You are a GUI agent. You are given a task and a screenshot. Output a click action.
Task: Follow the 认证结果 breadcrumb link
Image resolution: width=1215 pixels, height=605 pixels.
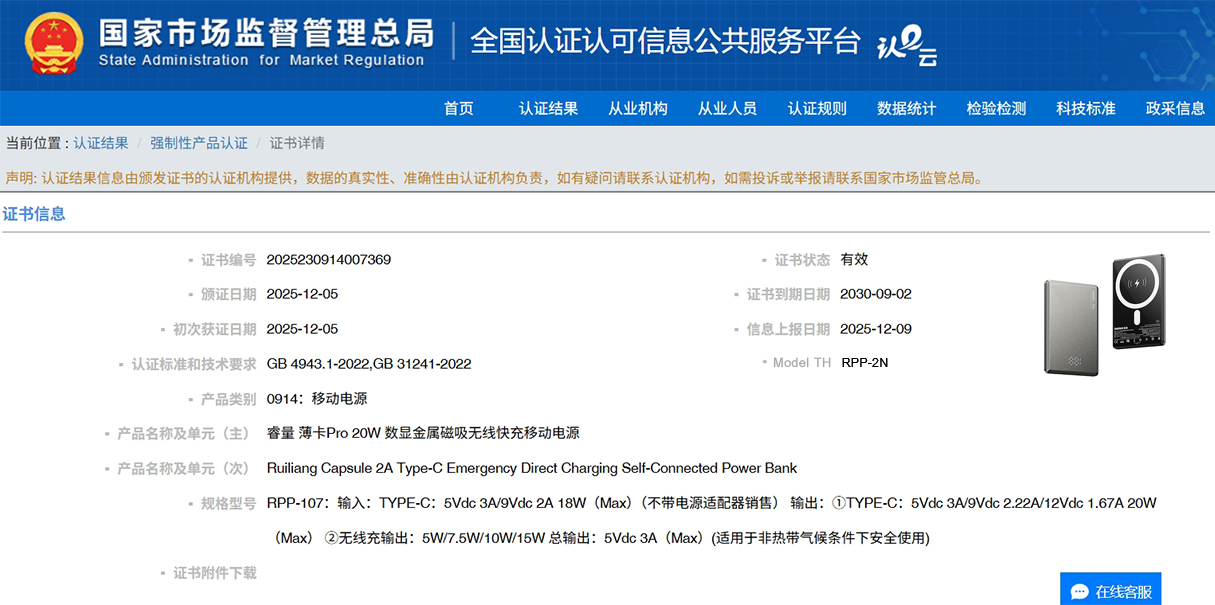(101, 143)
